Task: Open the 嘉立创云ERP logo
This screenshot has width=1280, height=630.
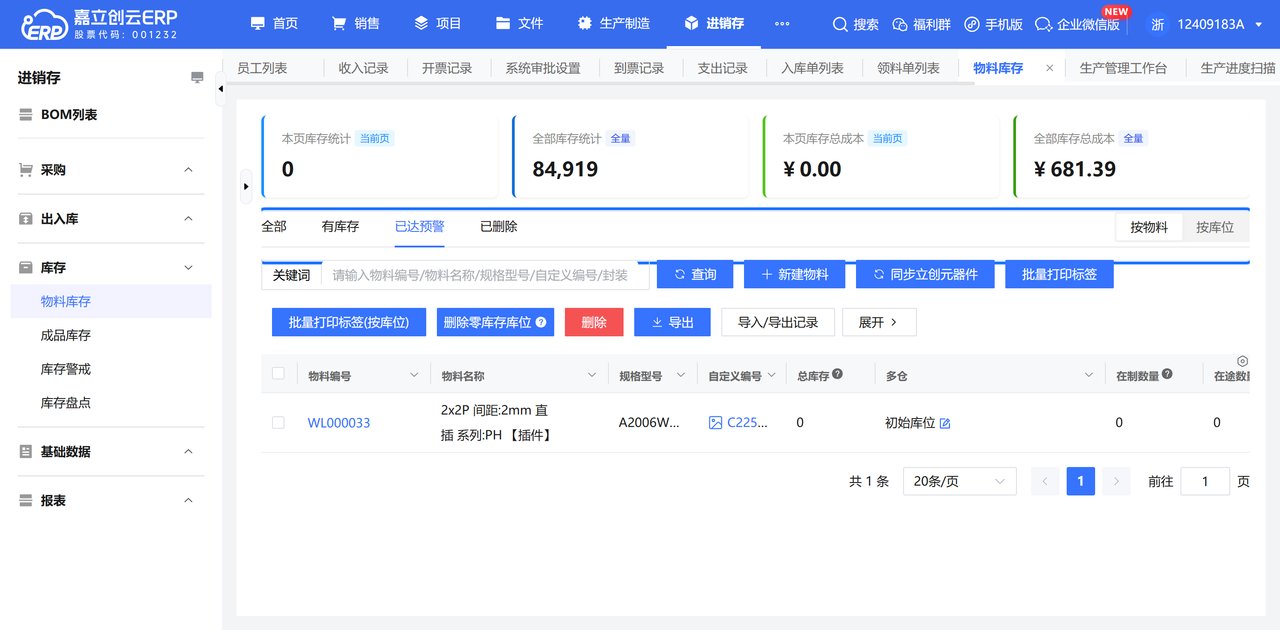Action: 99,24
